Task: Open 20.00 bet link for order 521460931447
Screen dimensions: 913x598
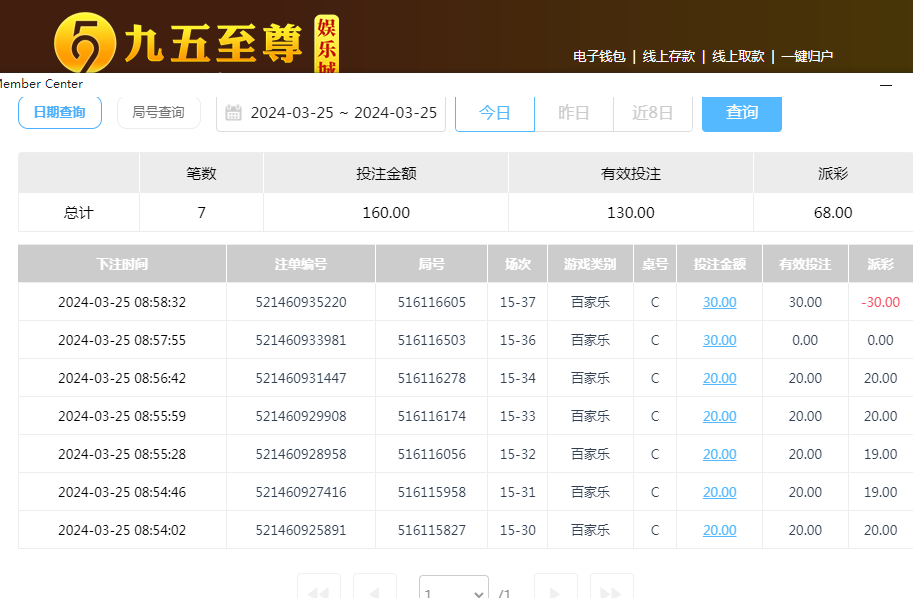Action: point(720,378)
